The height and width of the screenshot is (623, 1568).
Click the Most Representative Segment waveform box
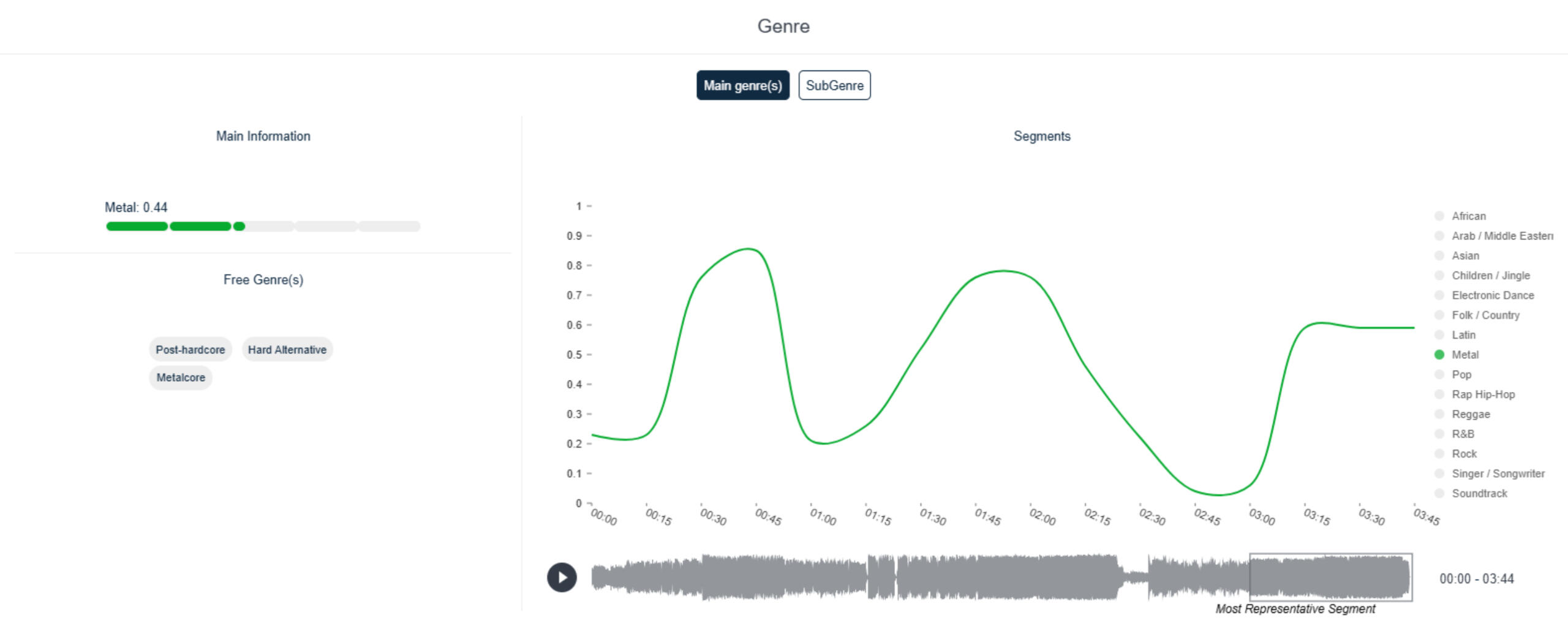point(1331,577)
